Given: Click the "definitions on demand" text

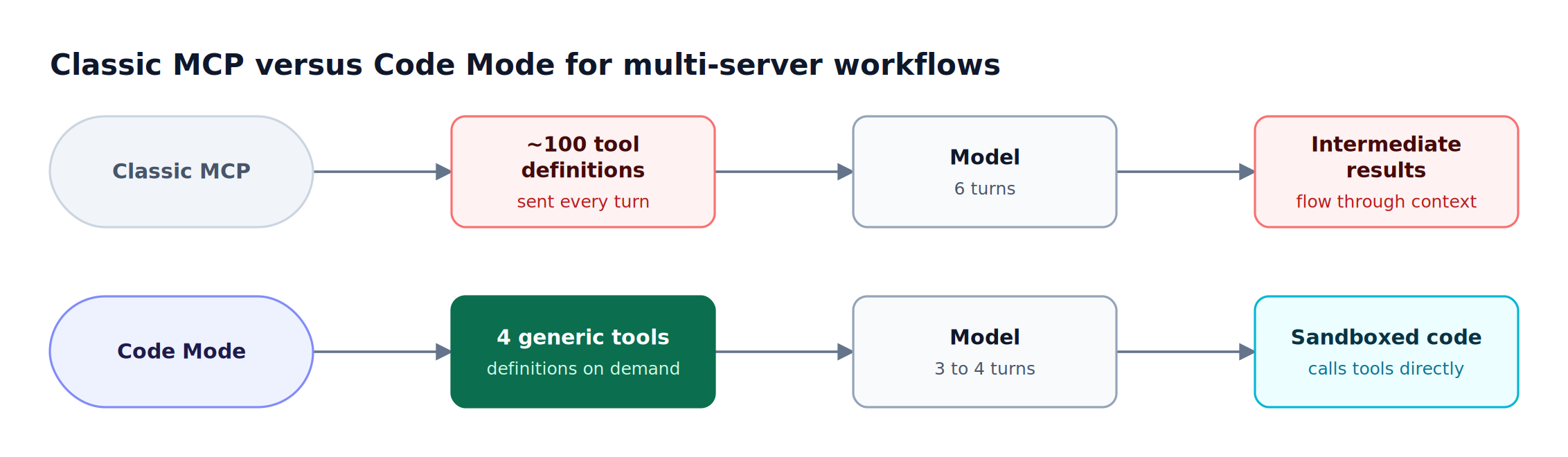Looking at the screenshot, I should (583, 368).
